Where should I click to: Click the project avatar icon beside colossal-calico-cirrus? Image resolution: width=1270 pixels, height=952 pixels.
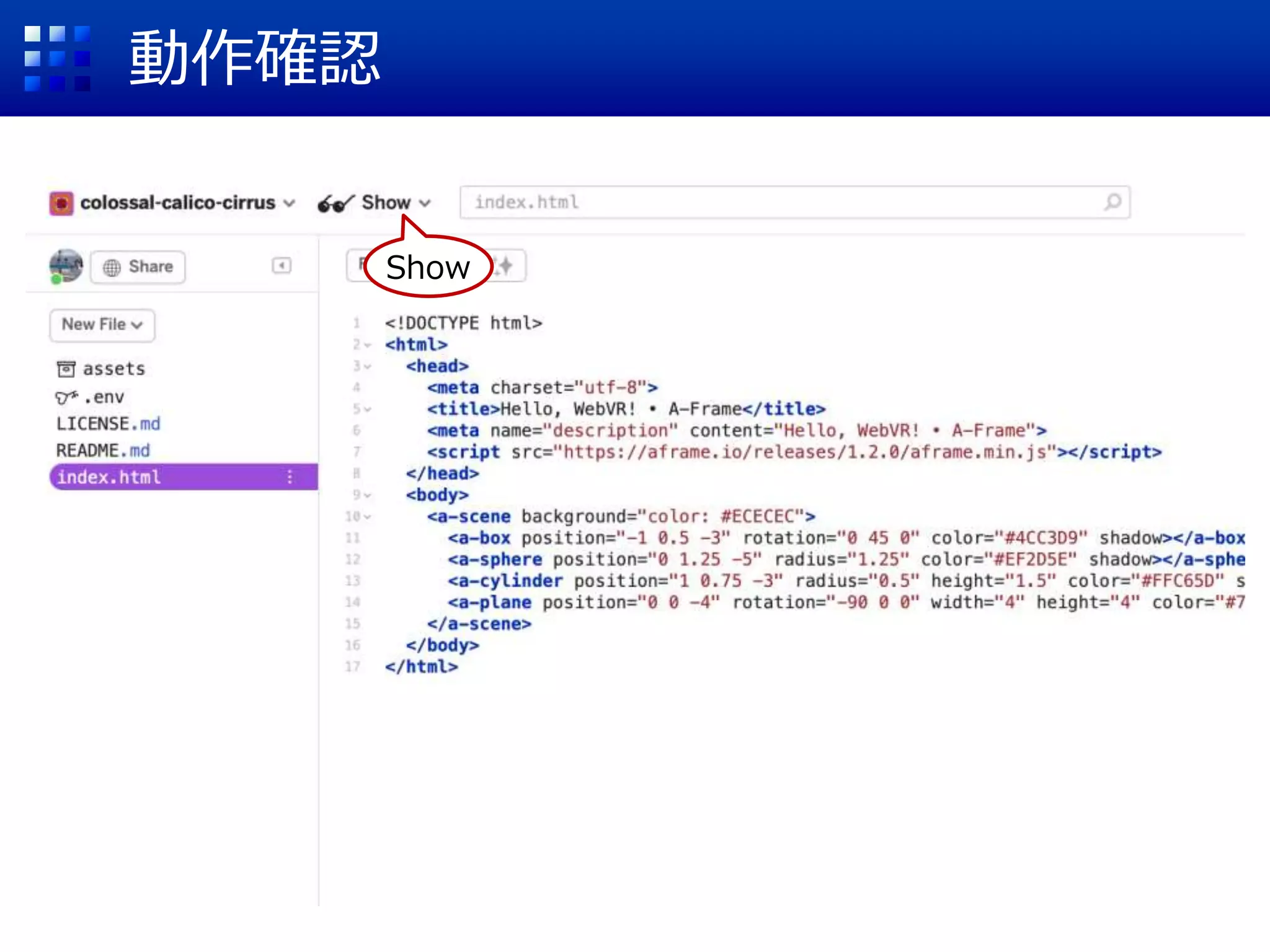click(x=61, y=203)
